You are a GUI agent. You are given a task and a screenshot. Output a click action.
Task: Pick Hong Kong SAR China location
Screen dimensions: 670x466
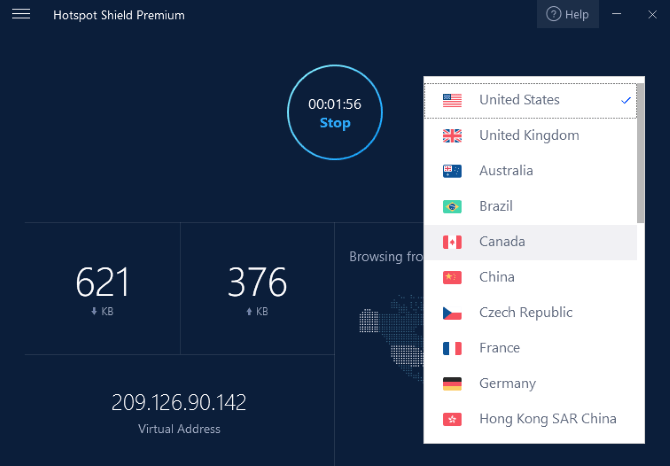[x=547, y=419]
